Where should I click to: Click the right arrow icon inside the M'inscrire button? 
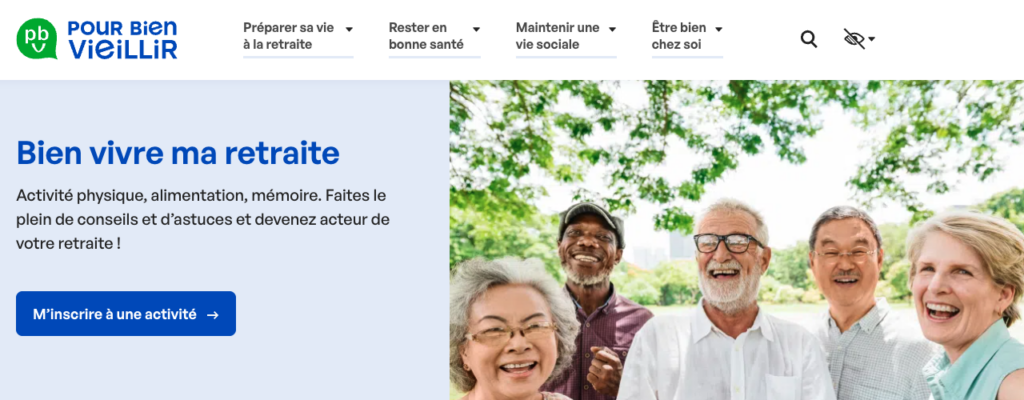[x=212, y=315]
